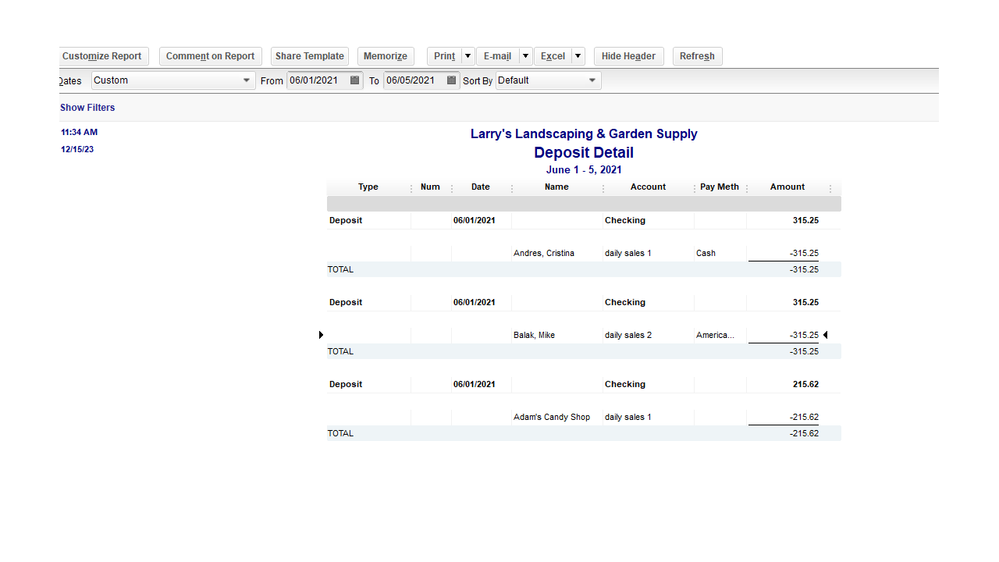Expand the E-mail dropdown arrow
The width and height of the screenshot is (999, 562).
(x=526, y=56)
